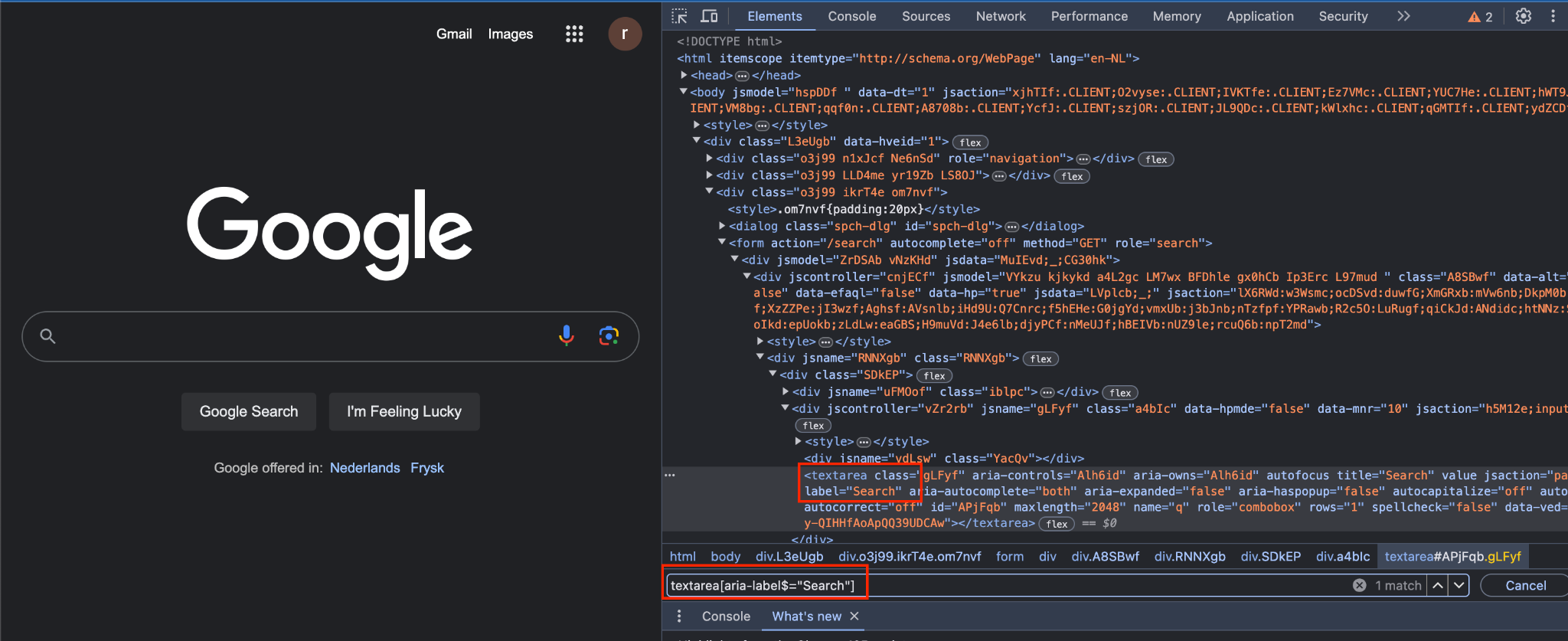The width and height of the screenshot is (1568, 641).
Task: Select the form breadcrumb item
Action: (x=1010, y=556)
